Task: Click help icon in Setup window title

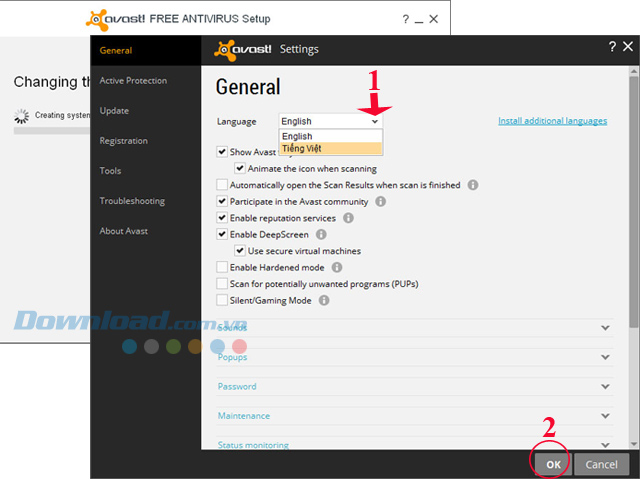Action: pyautogui.click(x=405, y=19)
